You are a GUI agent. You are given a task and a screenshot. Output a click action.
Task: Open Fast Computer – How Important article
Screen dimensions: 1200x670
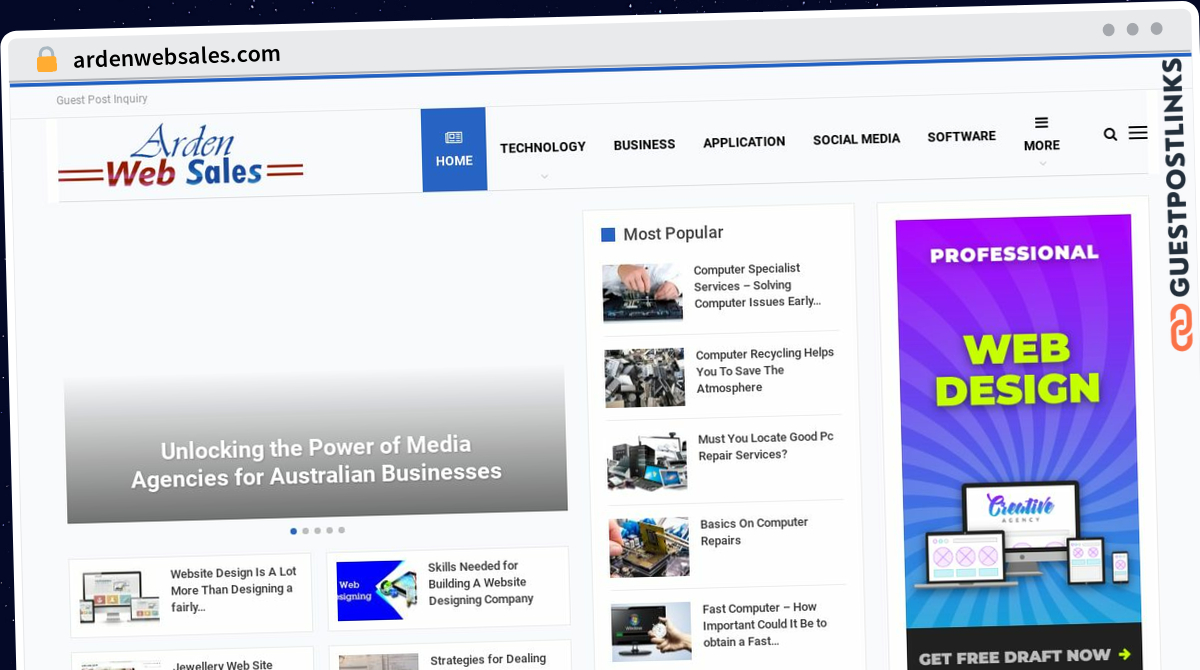click(765, 624)
